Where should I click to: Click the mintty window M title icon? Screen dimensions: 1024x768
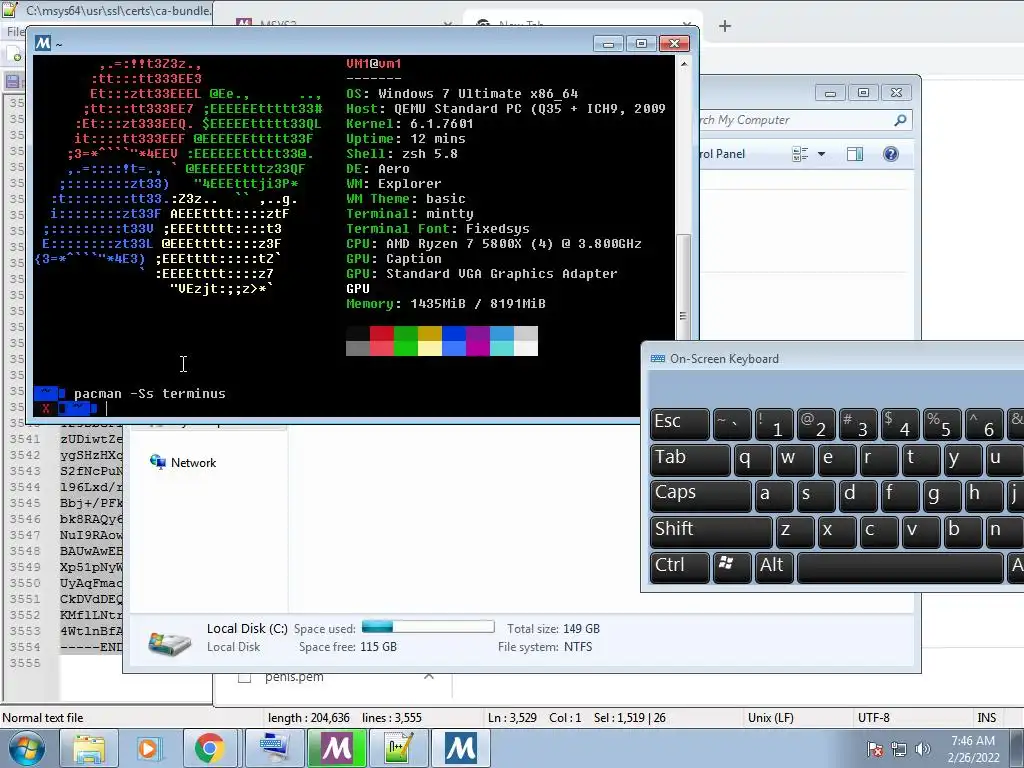click(x=43, y=43)
